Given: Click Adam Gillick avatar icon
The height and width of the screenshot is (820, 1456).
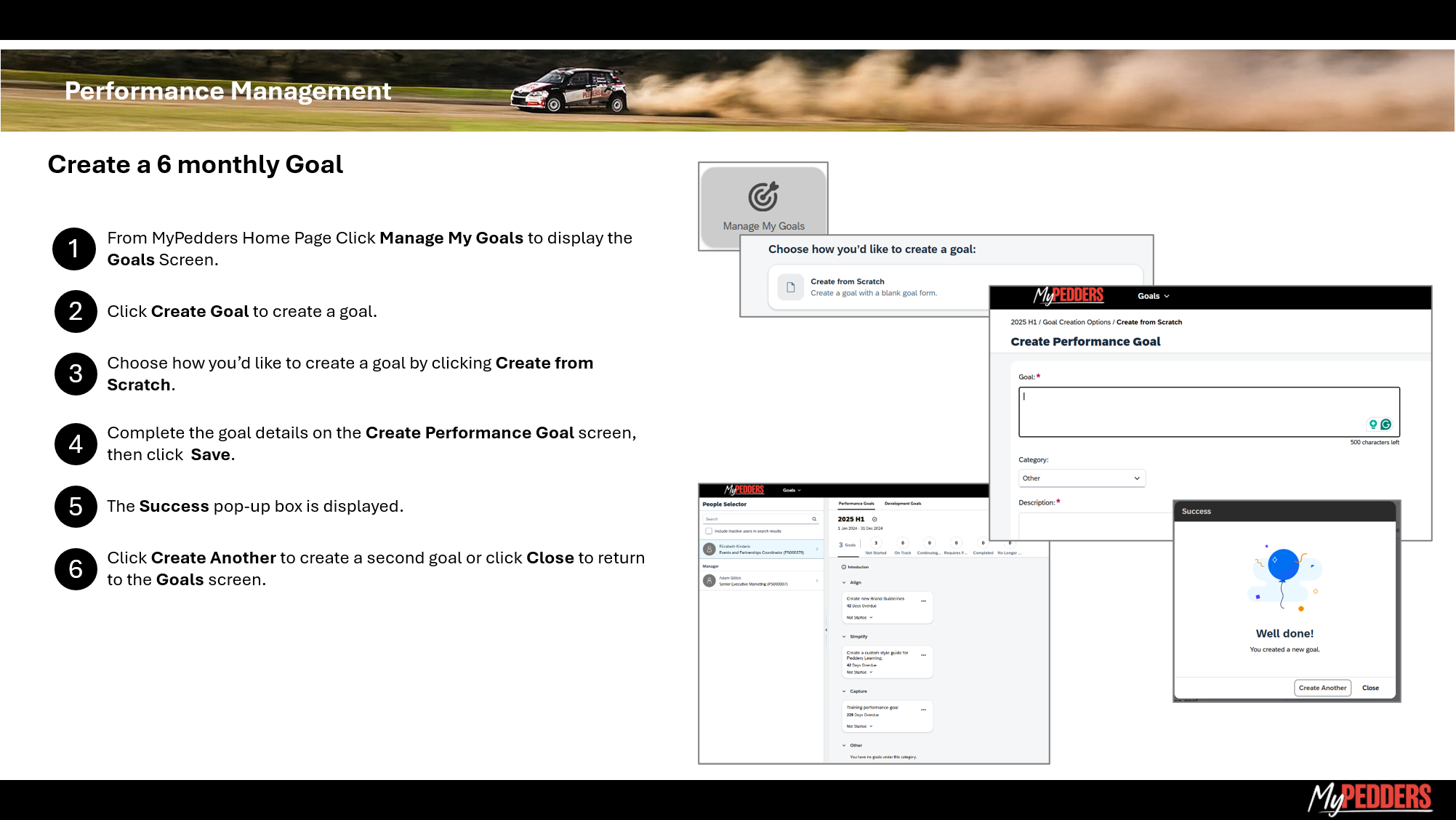Looking at the screenshot, I should (x=709, y=581).
